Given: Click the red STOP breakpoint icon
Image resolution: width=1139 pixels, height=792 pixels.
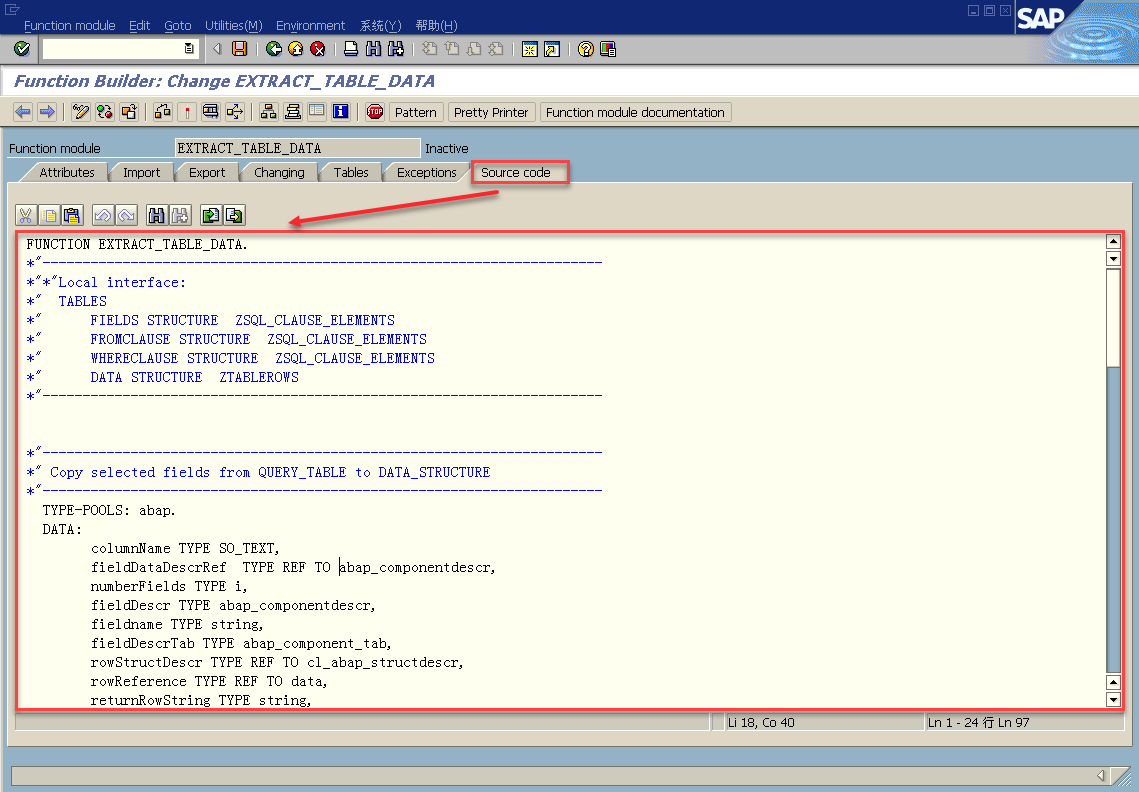Looking at the screenshot, I should click(375, 112).
